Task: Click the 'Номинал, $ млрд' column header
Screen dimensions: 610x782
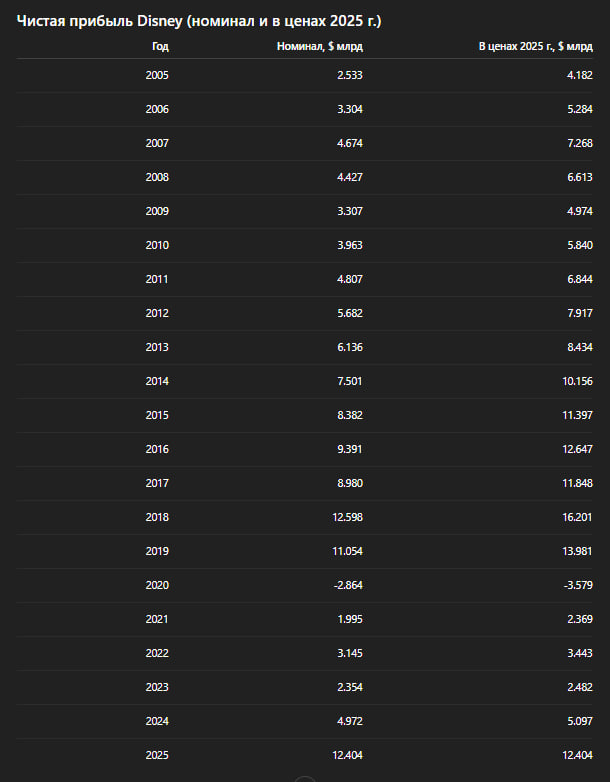Action: (320, 46)
